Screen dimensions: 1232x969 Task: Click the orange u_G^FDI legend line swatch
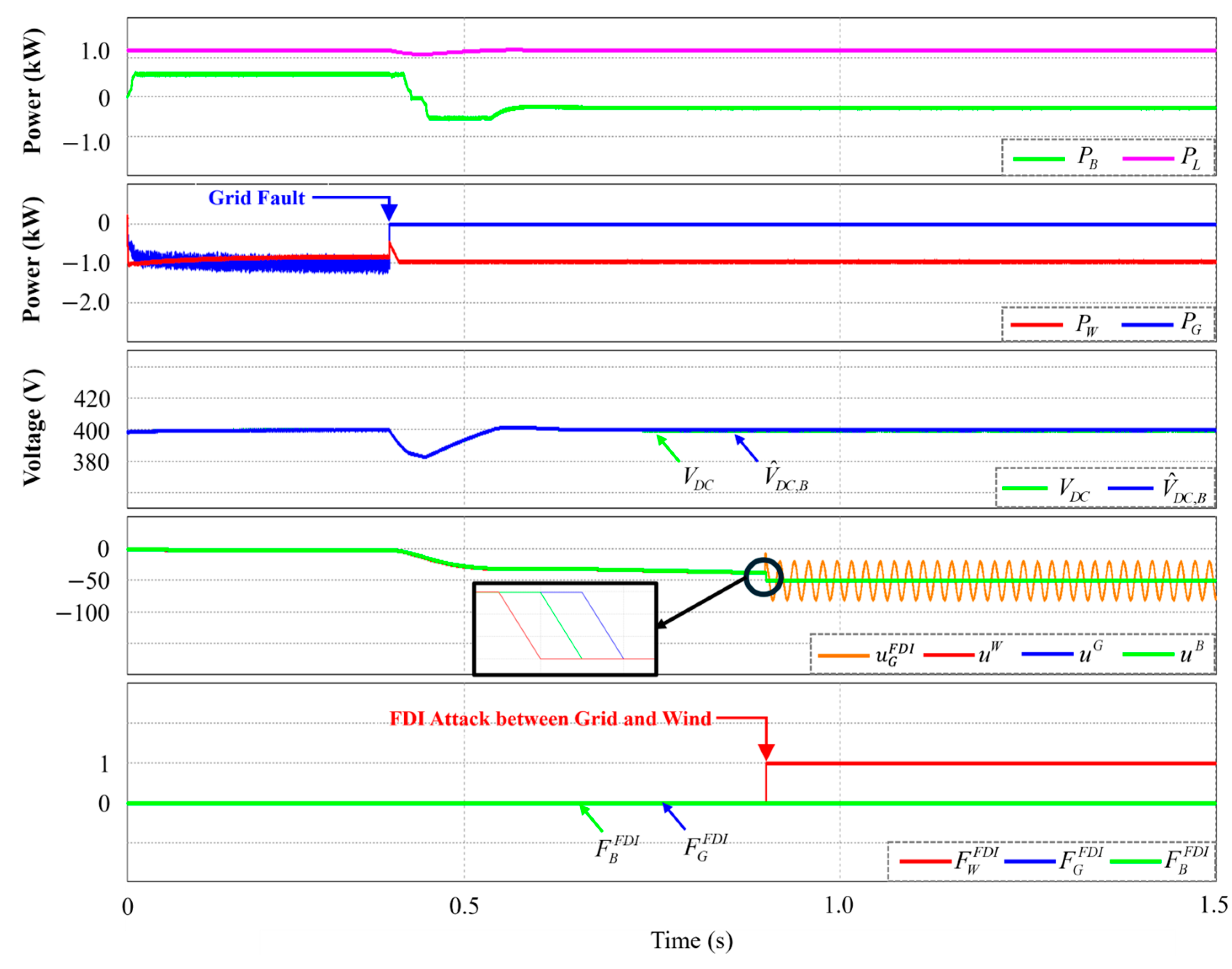[843, 656]
